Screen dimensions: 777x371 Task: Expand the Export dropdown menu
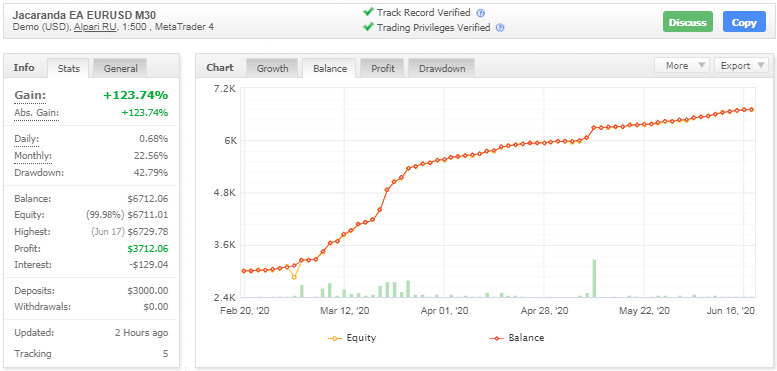tap(741, 65)
